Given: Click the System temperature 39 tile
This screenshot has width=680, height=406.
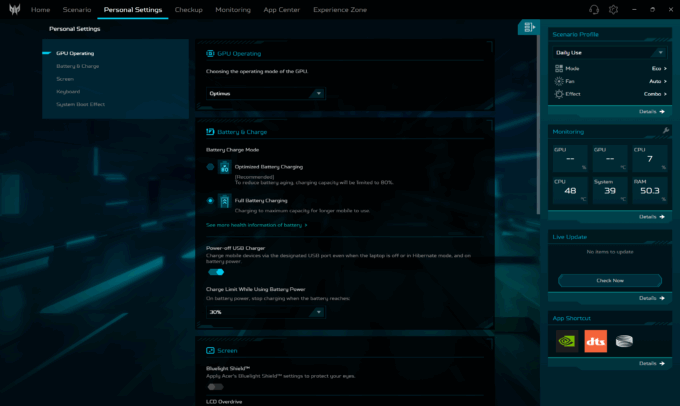Looking at the screenshot, I should click(x=610, y=190).
